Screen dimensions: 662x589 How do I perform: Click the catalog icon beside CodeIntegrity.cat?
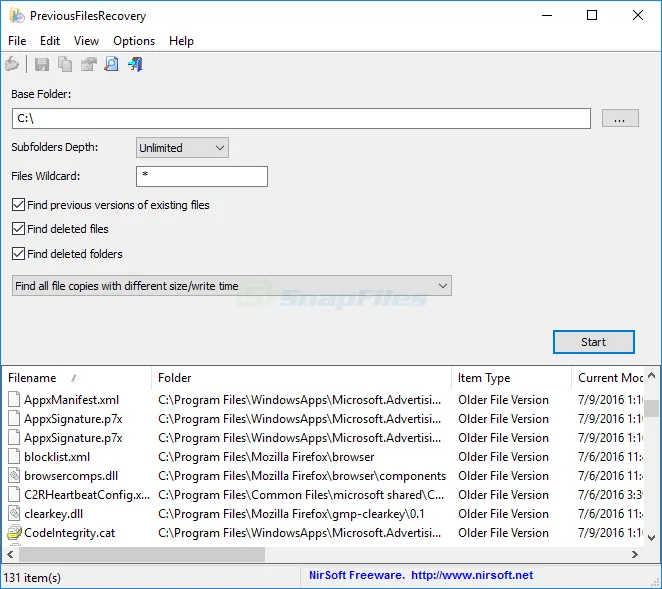coord(14,533)
